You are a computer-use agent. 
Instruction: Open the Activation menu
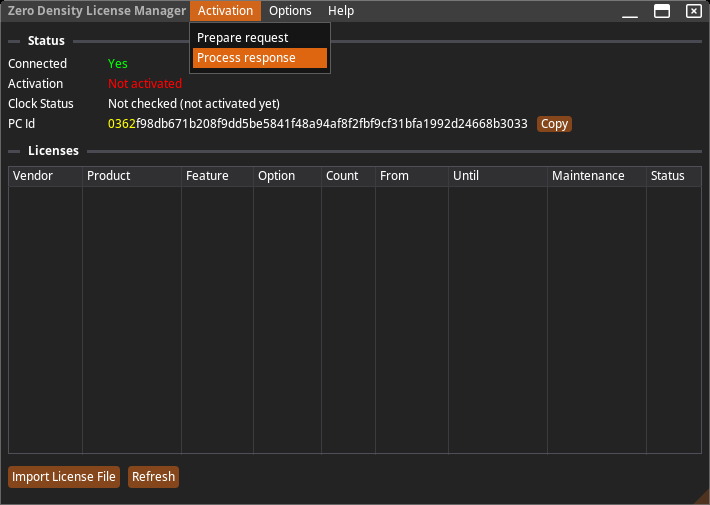pos(225,11)
